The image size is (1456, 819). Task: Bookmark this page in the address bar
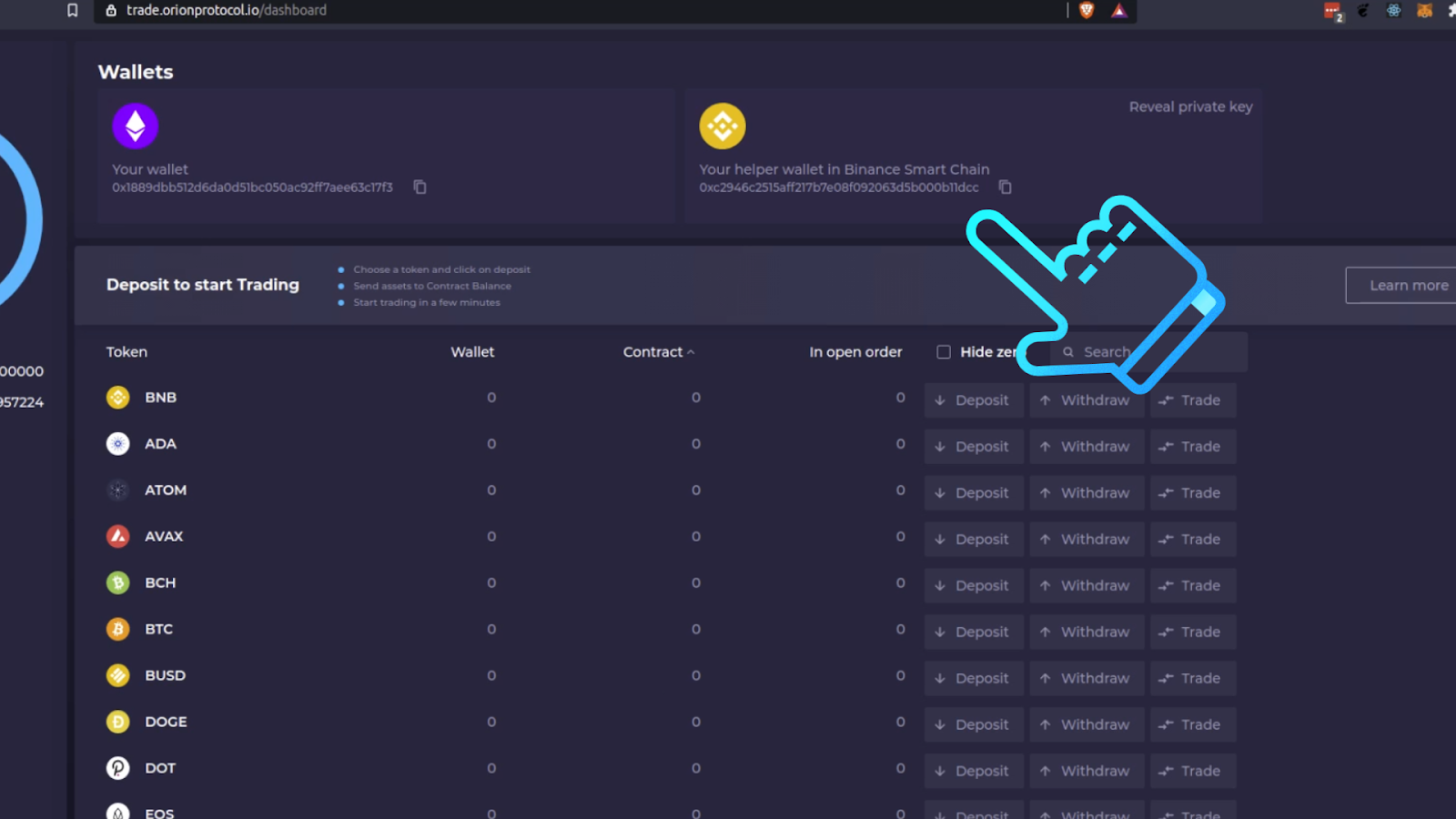click(73, 11)
